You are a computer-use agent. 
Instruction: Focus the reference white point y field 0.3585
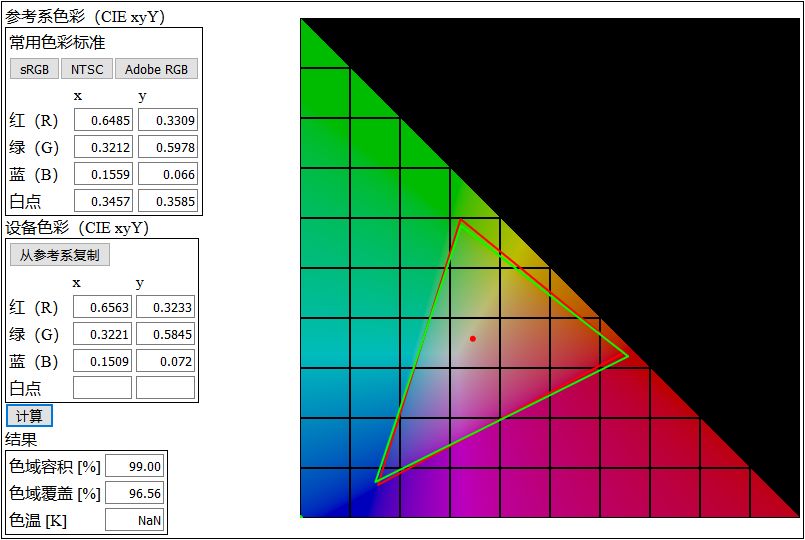coord(168,201)
